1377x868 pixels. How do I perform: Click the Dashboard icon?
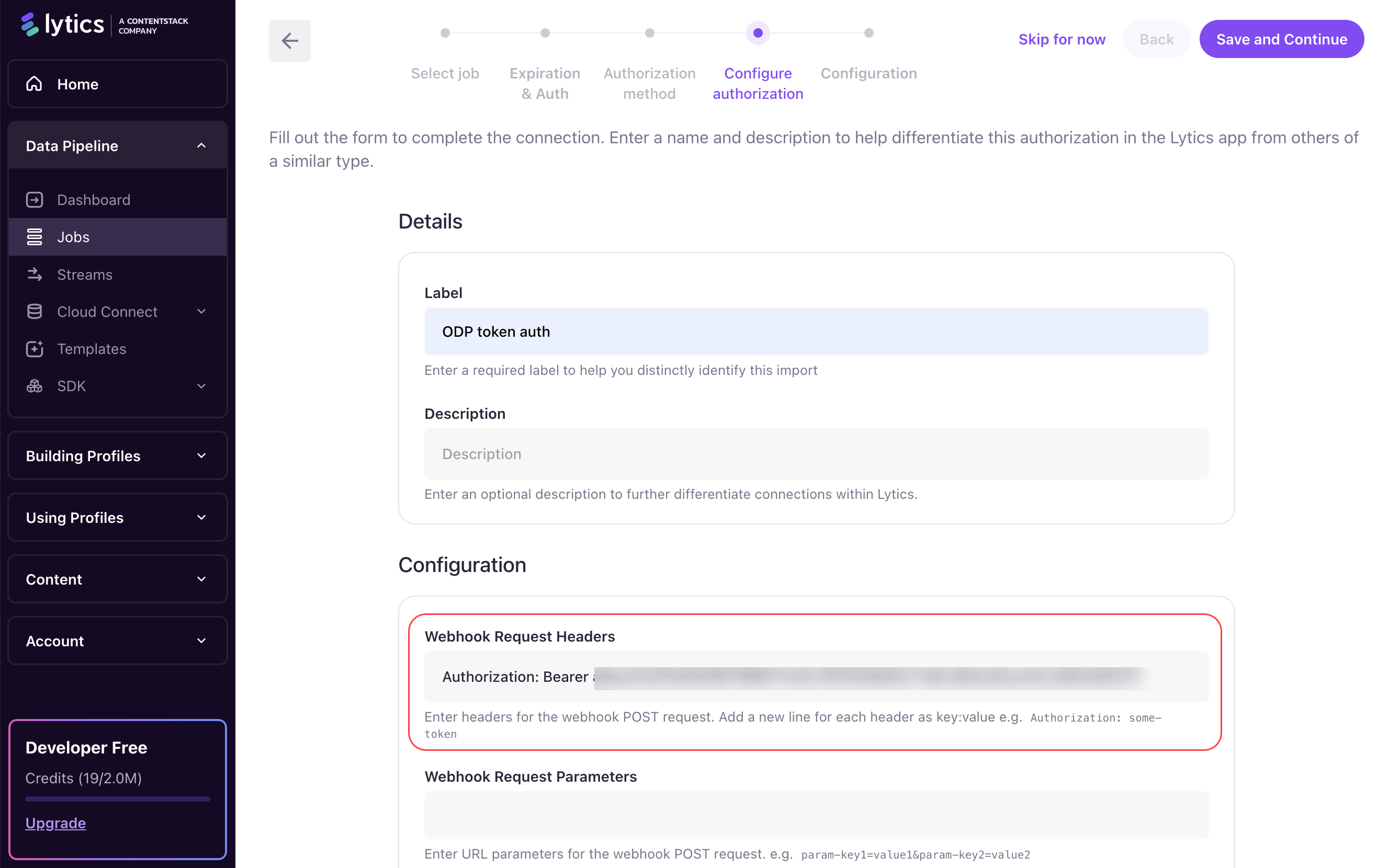[x=35, y=199]
